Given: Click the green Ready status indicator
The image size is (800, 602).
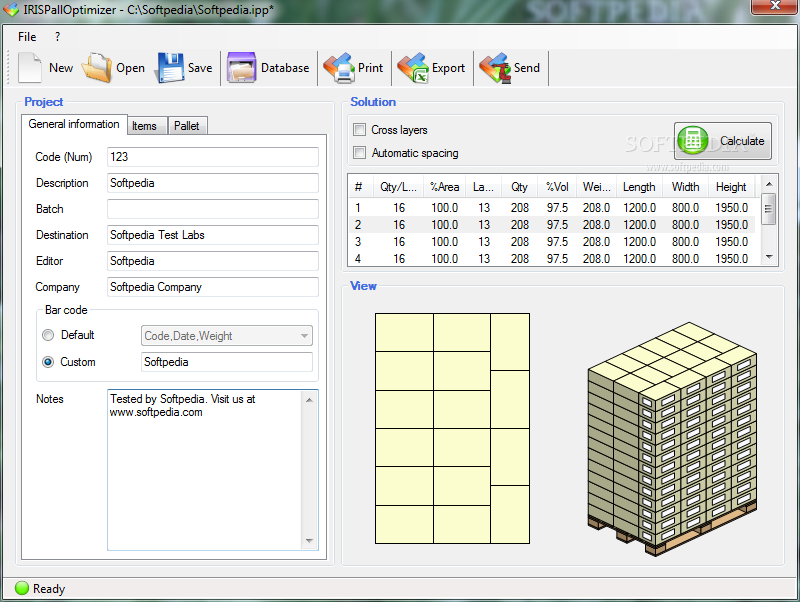Looking at the screenshot, I should (22, 588).
